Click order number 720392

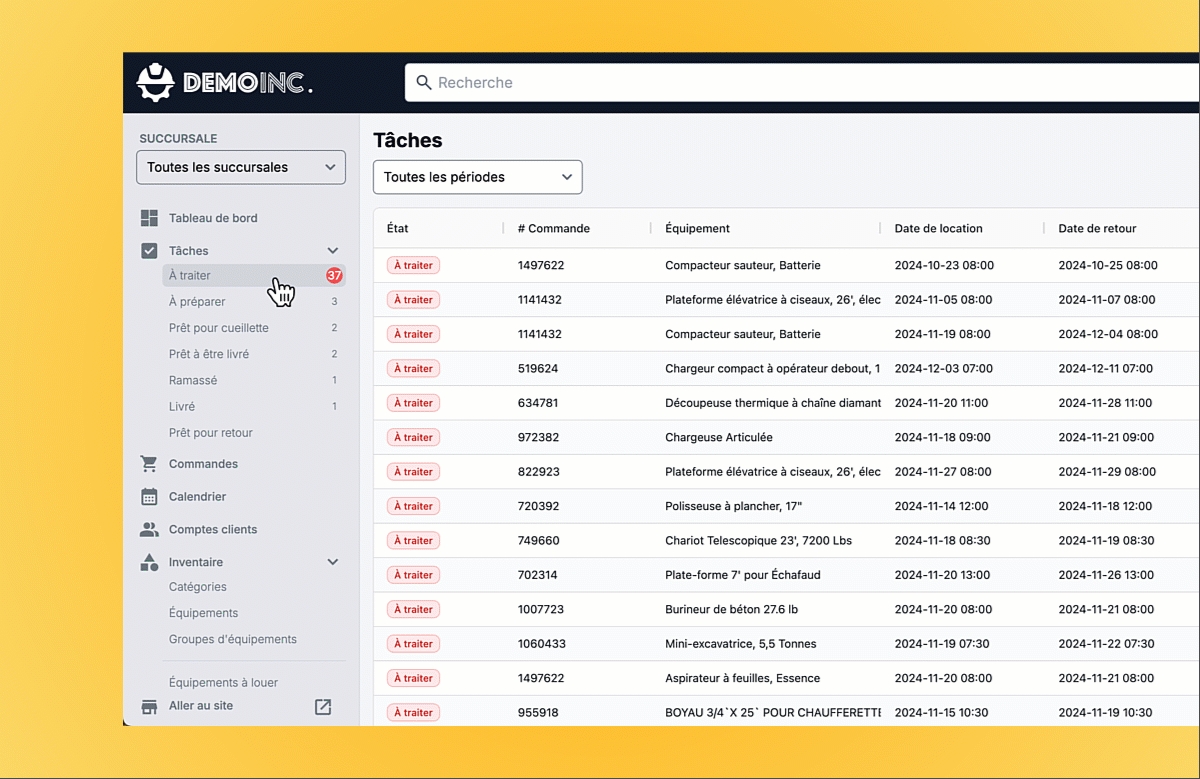point(539,506)
